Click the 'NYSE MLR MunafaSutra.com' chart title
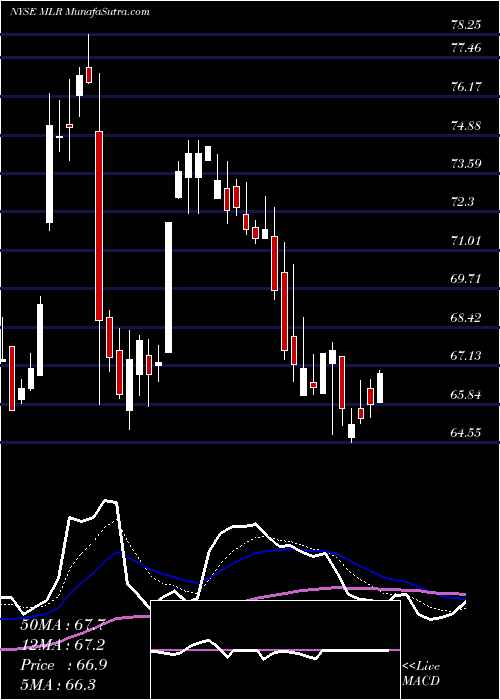The image size is (500, 700). tap(79, 12)
